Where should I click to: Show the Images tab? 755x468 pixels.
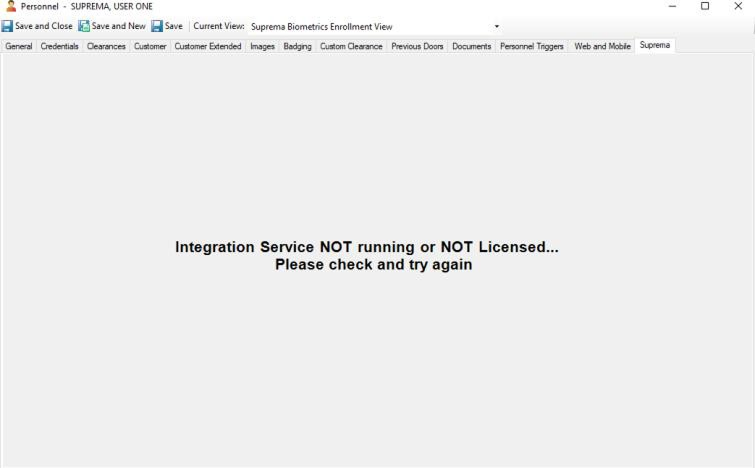[x=262, y=46]
